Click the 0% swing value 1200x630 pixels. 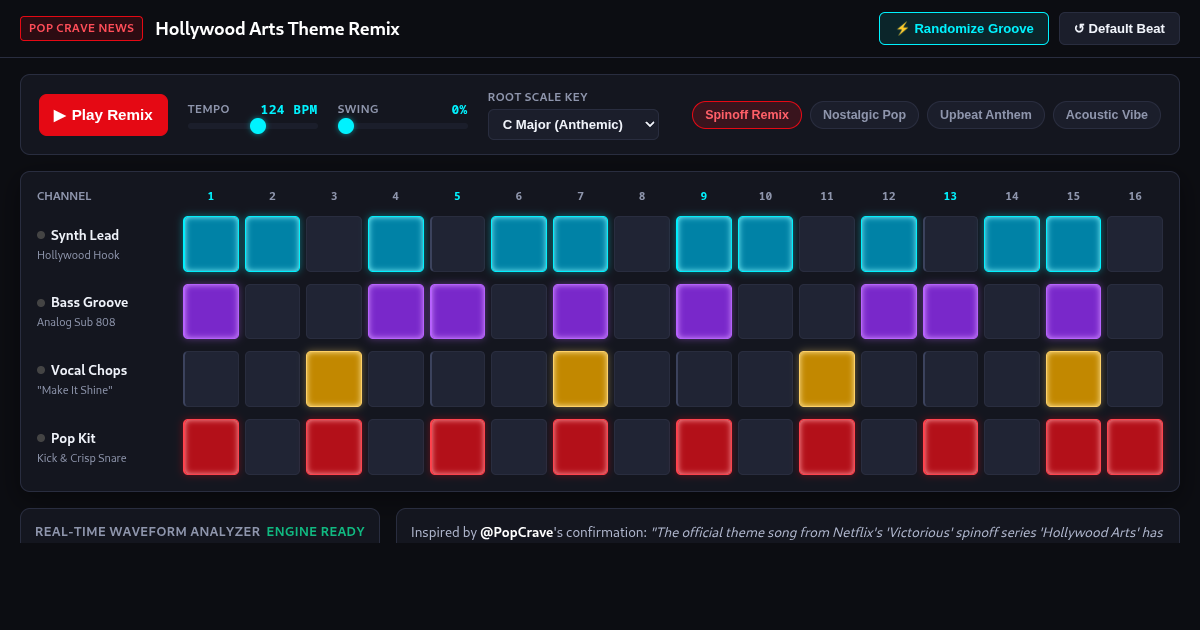click(x=459, y=109)
